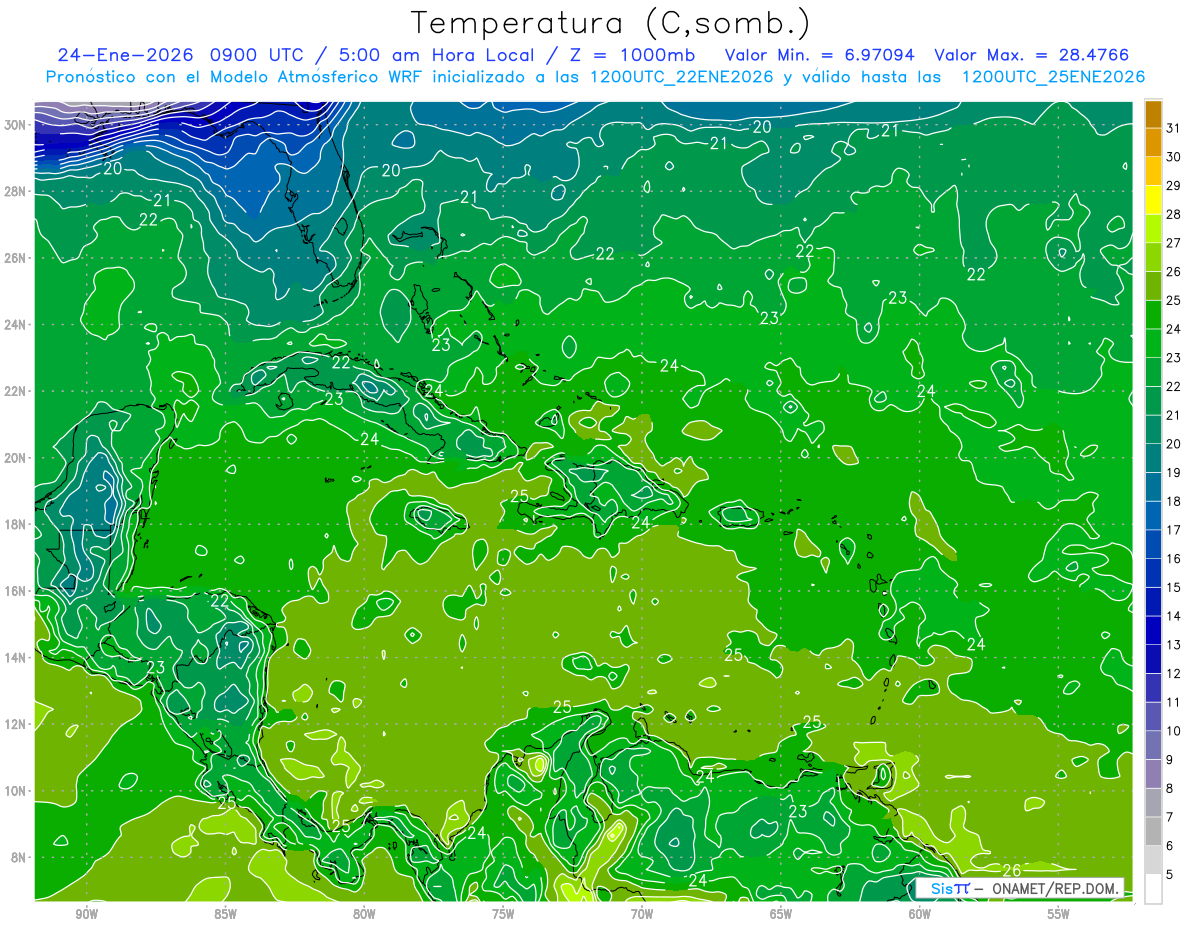This screenshot has height=927, width=1200.
Task: Click value 11 on the colour scale
Action: [x=1174, y=703]
